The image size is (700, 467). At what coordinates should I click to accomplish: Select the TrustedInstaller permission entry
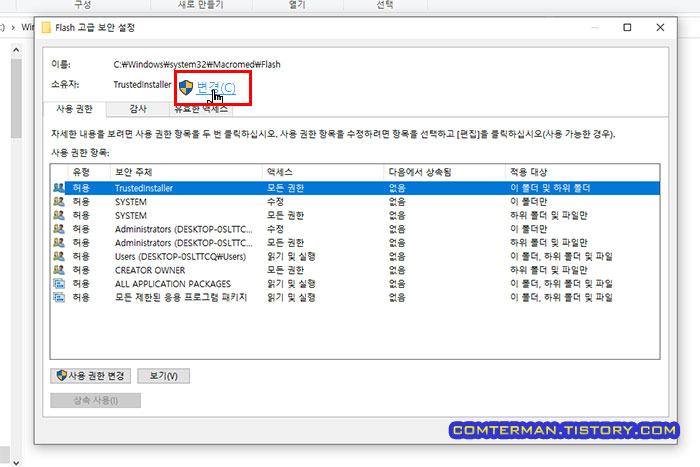355,188
